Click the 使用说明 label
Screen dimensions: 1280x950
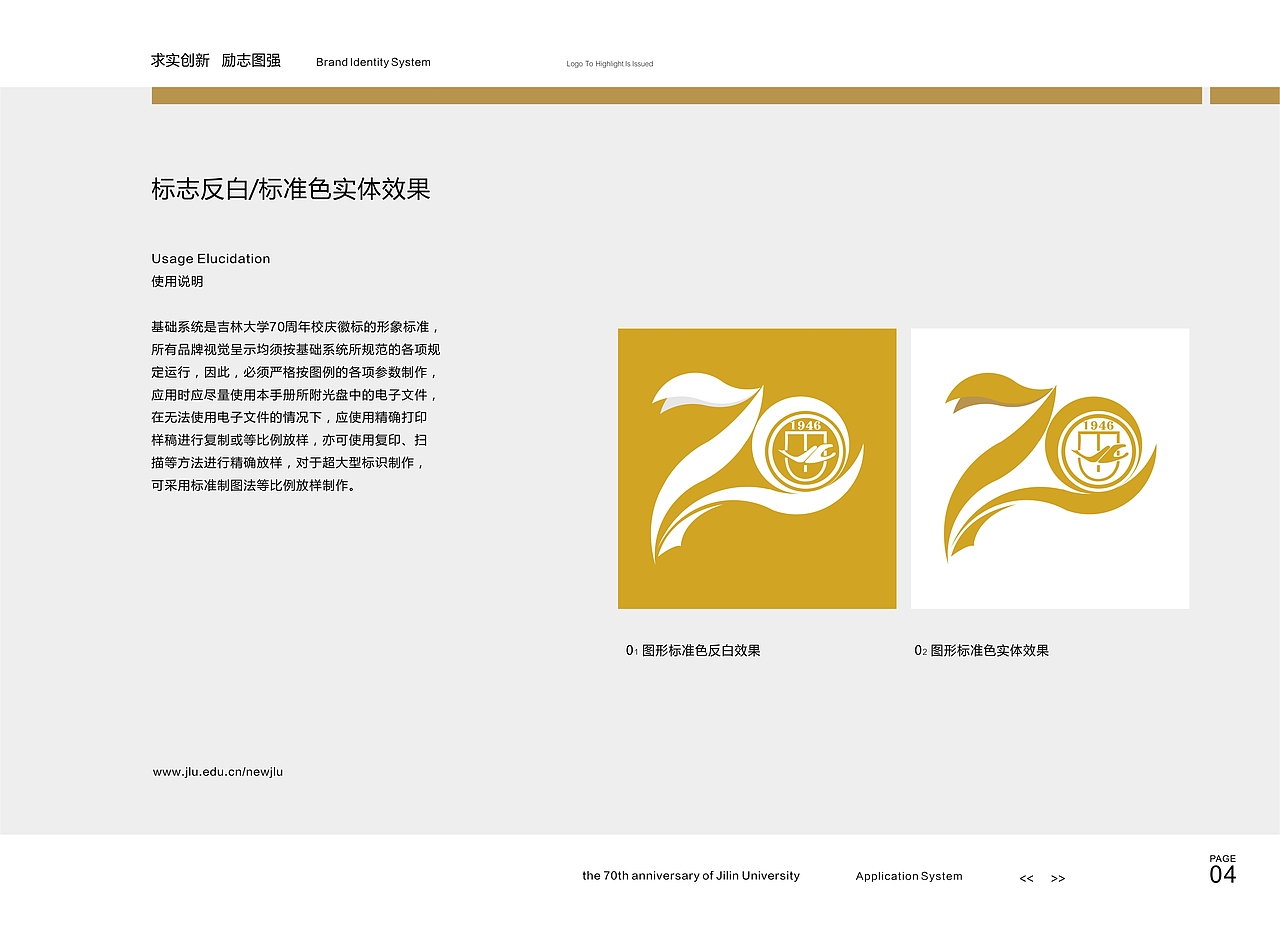pyautogui.click(x=177, y=282)
